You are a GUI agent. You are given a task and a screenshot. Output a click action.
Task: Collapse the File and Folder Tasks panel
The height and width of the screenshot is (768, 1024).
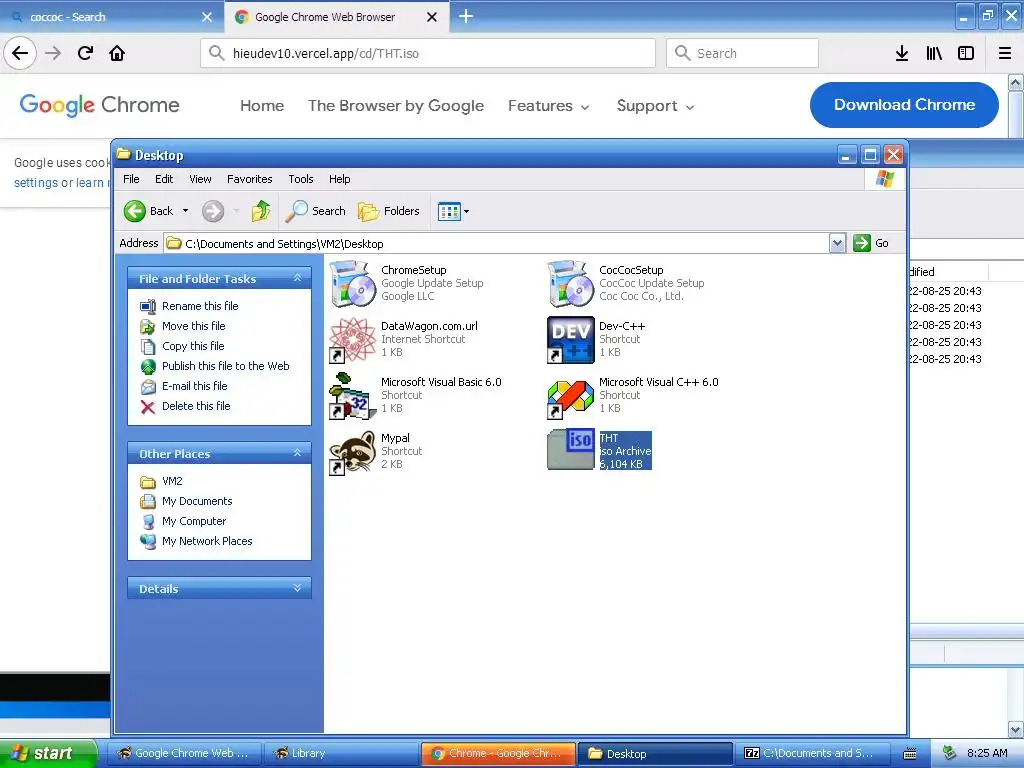297,278
